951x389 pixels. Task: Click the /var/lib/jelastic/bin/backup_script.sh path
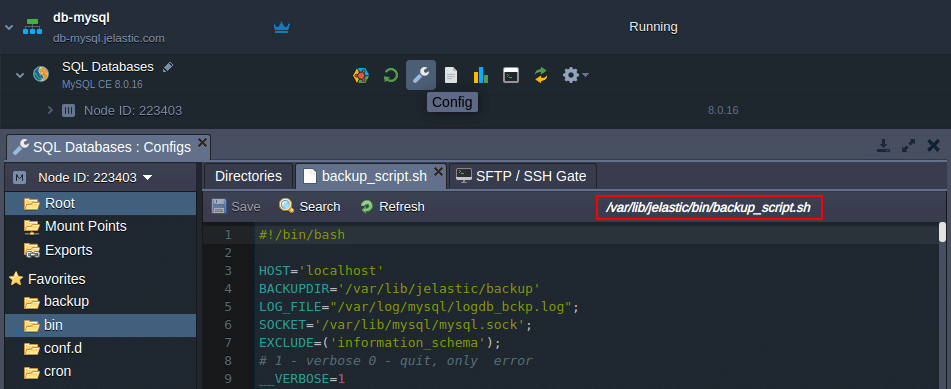point(708,208)
